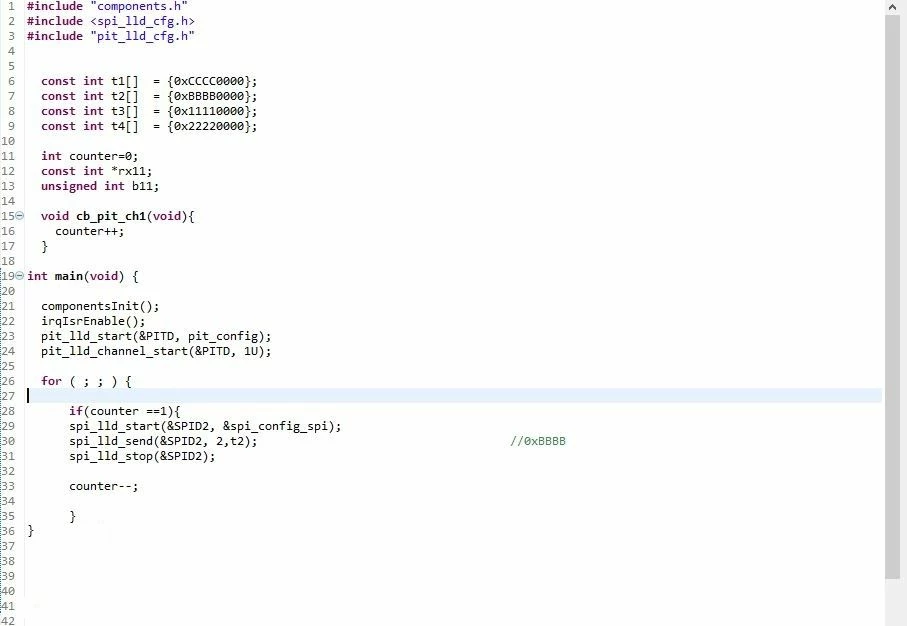This screenshot has width=907, height=626.
Task: Collapse the cb_pit_ch1 function fold marker
Action: 20,216
